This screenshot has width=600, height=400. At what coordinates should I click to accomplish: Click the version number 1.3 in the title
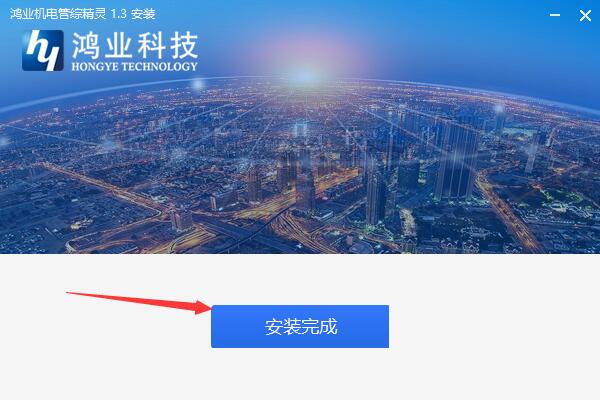point(118,14)
